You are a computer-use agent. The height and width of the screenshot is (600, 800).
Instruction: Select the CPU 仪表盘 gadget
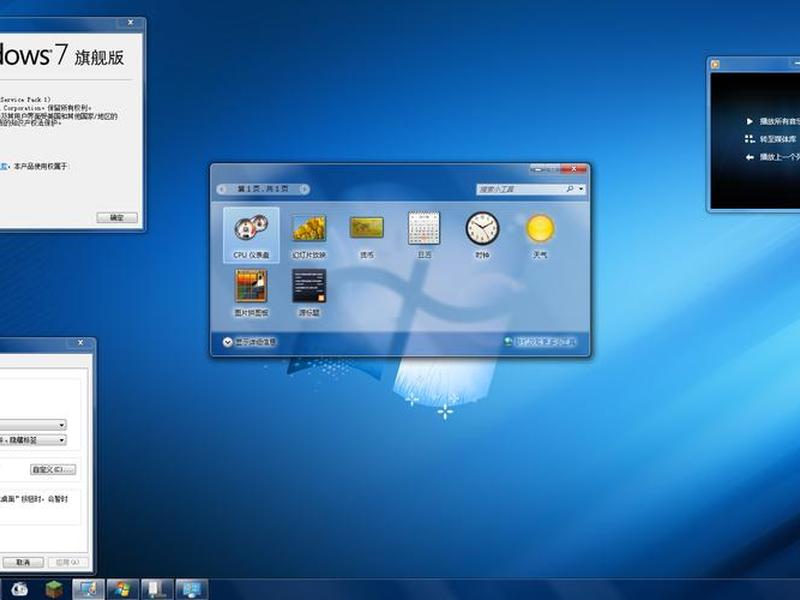251,235
